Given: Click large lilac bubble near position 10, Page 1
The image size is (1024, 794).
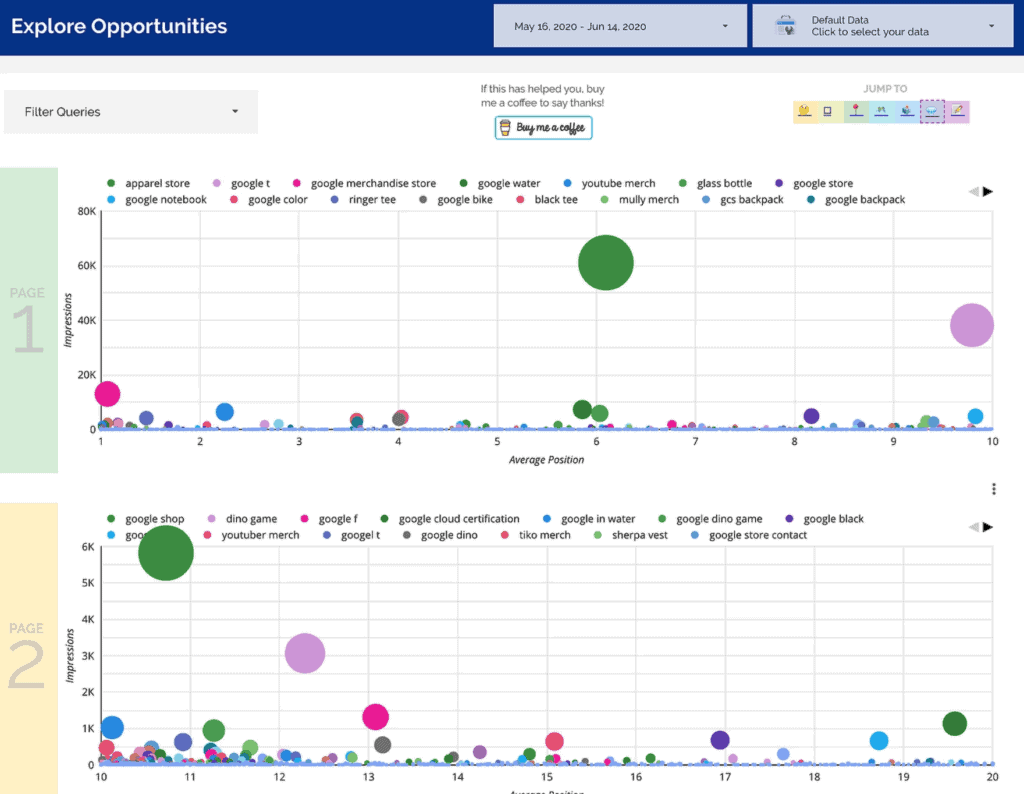Looking at the screenshot, I should tap(972, 325).
